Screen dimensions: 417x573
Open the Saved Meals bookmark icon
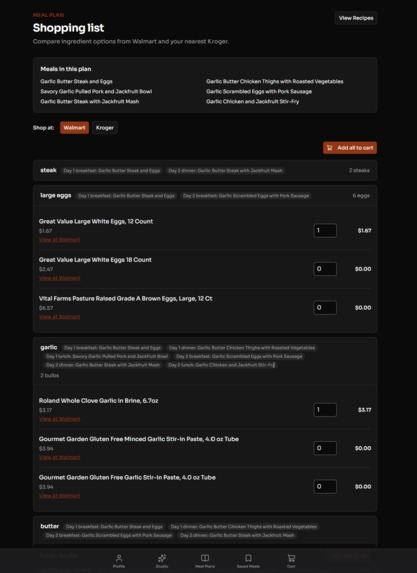(248, 561)
